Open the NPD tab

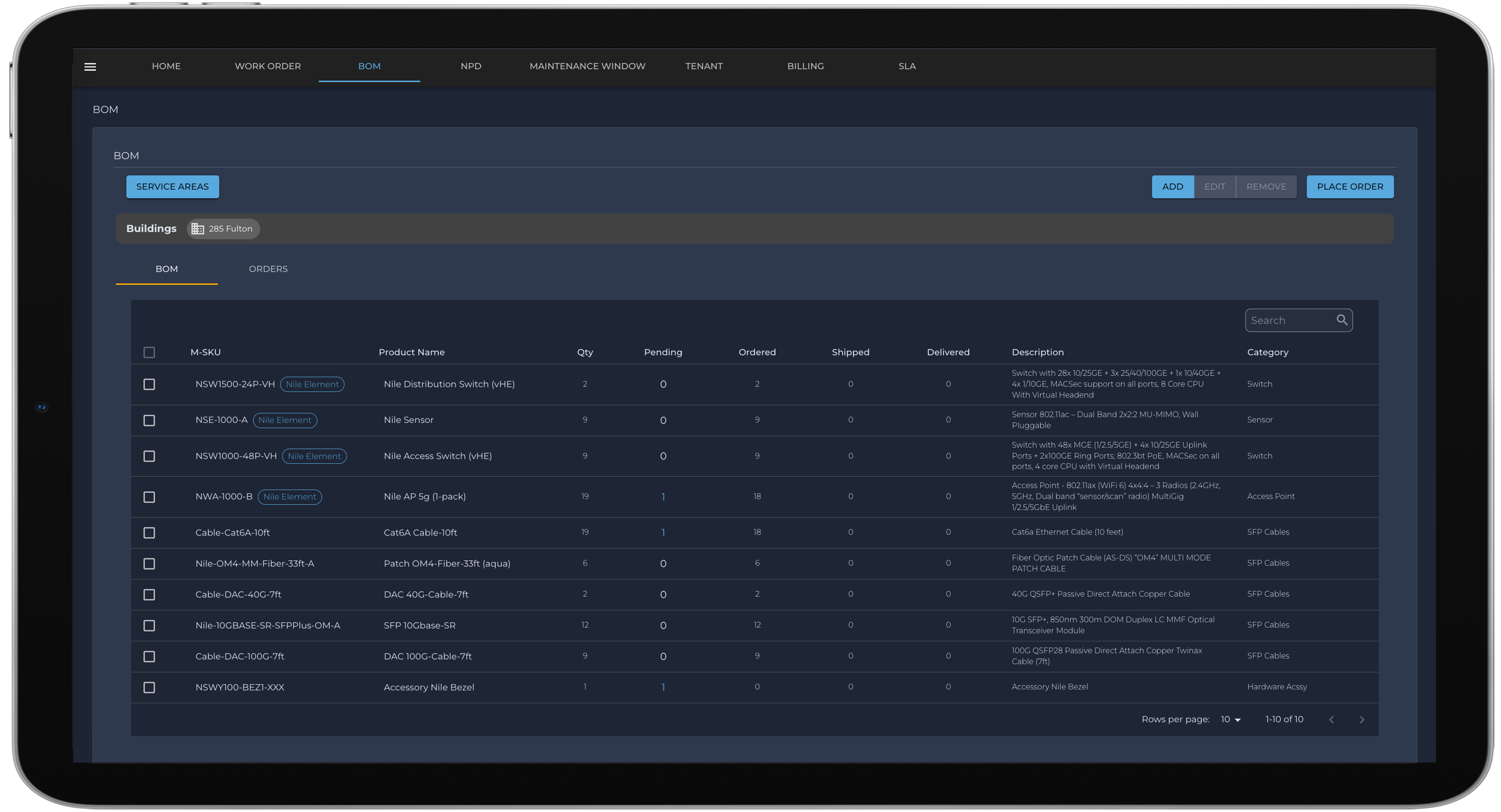[x=471, y=66]
